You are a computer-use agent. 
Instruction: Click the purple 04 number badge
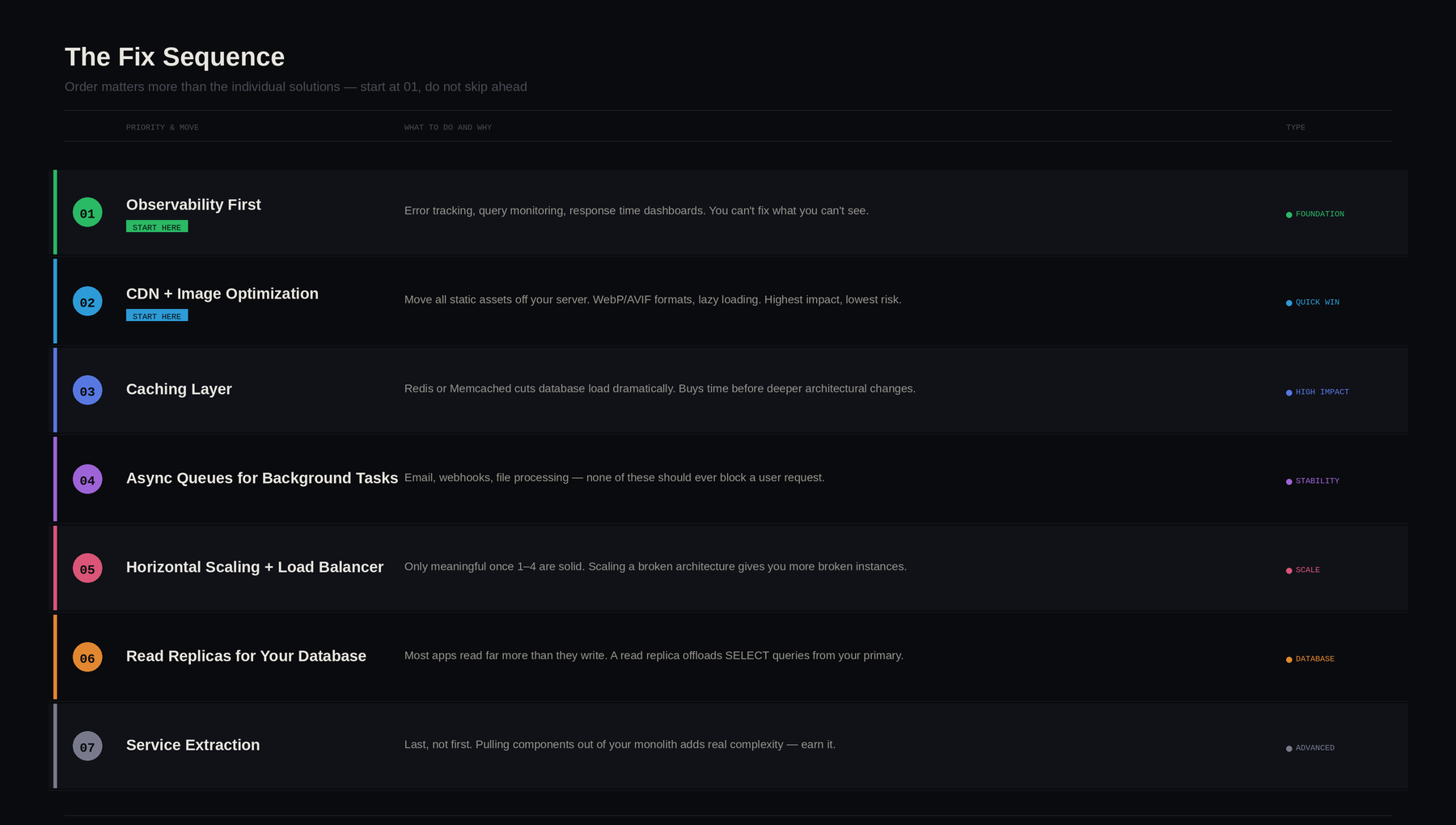click(x=87, y=480)
